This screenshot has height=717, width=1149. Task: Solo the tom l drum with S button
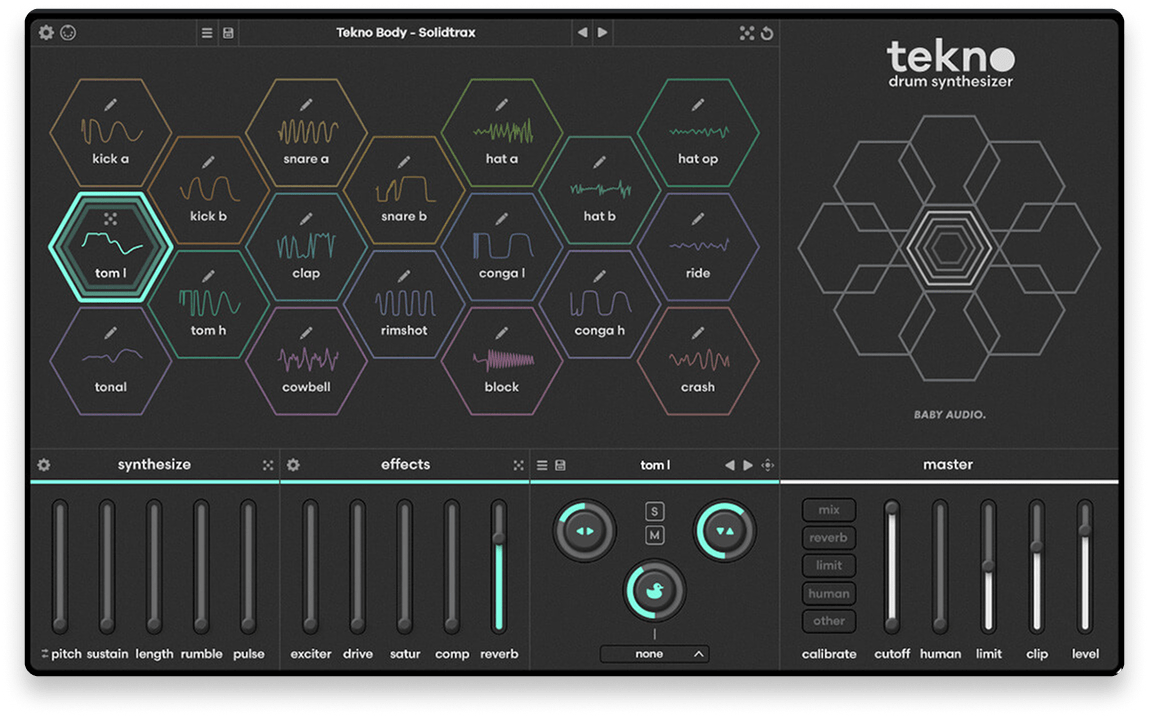tap(655, 512)
